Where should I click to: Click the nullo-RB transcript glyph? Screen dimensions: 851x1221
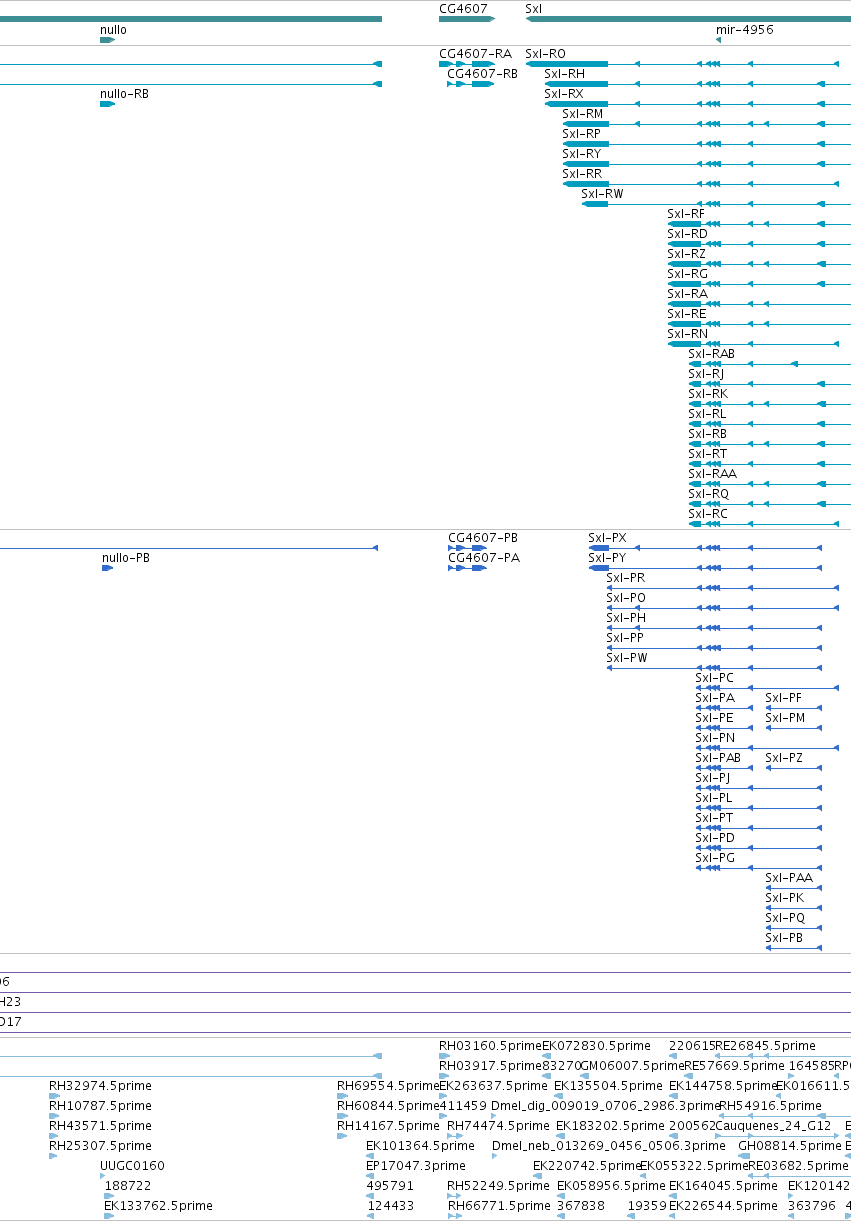pyautogui.click(x=107, y=104)
